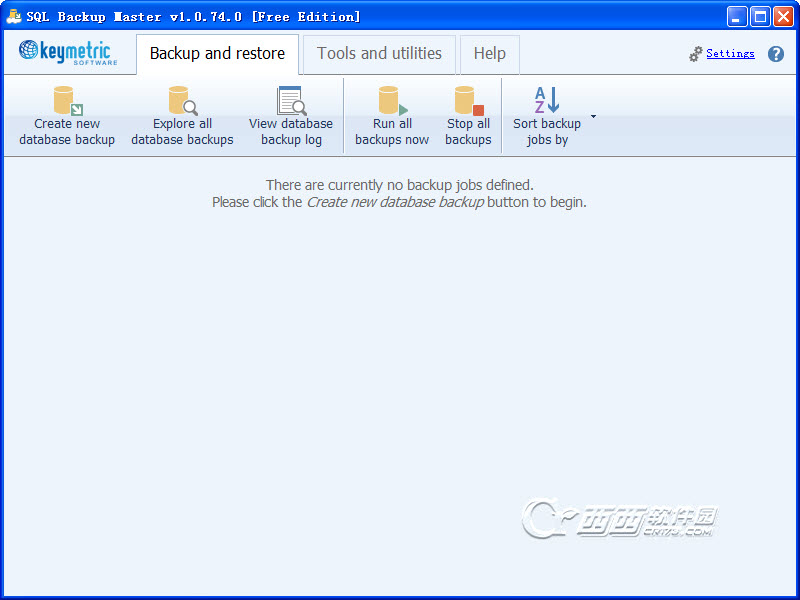Click the keymetric software logo
This screenshot has height=600, width=800.
[68, 53]
